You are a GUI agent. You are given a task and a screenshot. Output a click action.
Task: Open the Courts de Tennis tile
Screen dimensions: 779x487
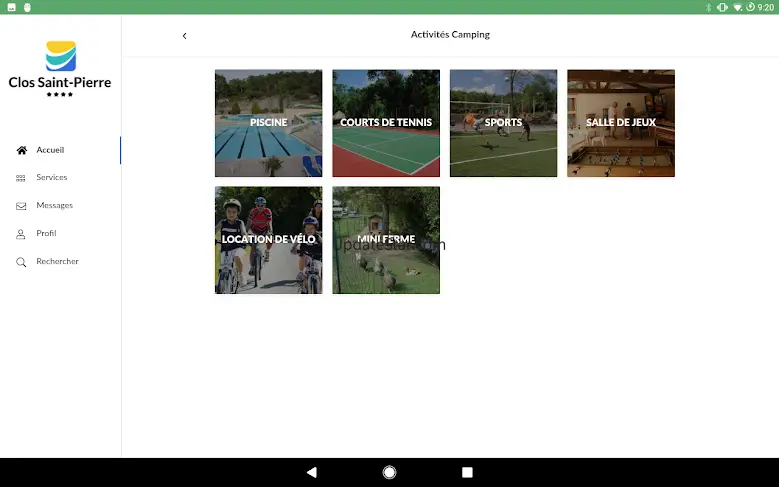click(x=386, y=123)
